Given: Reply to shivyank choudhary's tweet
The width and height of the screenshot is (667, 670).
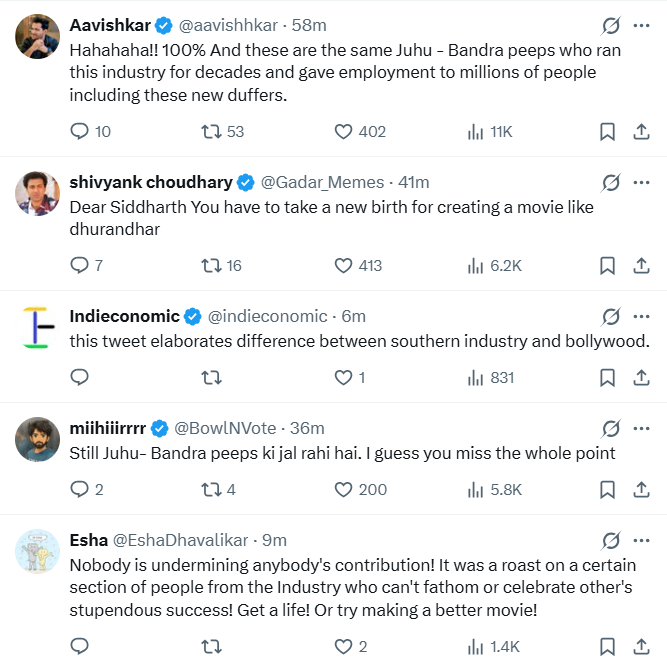Looking at the screenshot, I should 80,265.
